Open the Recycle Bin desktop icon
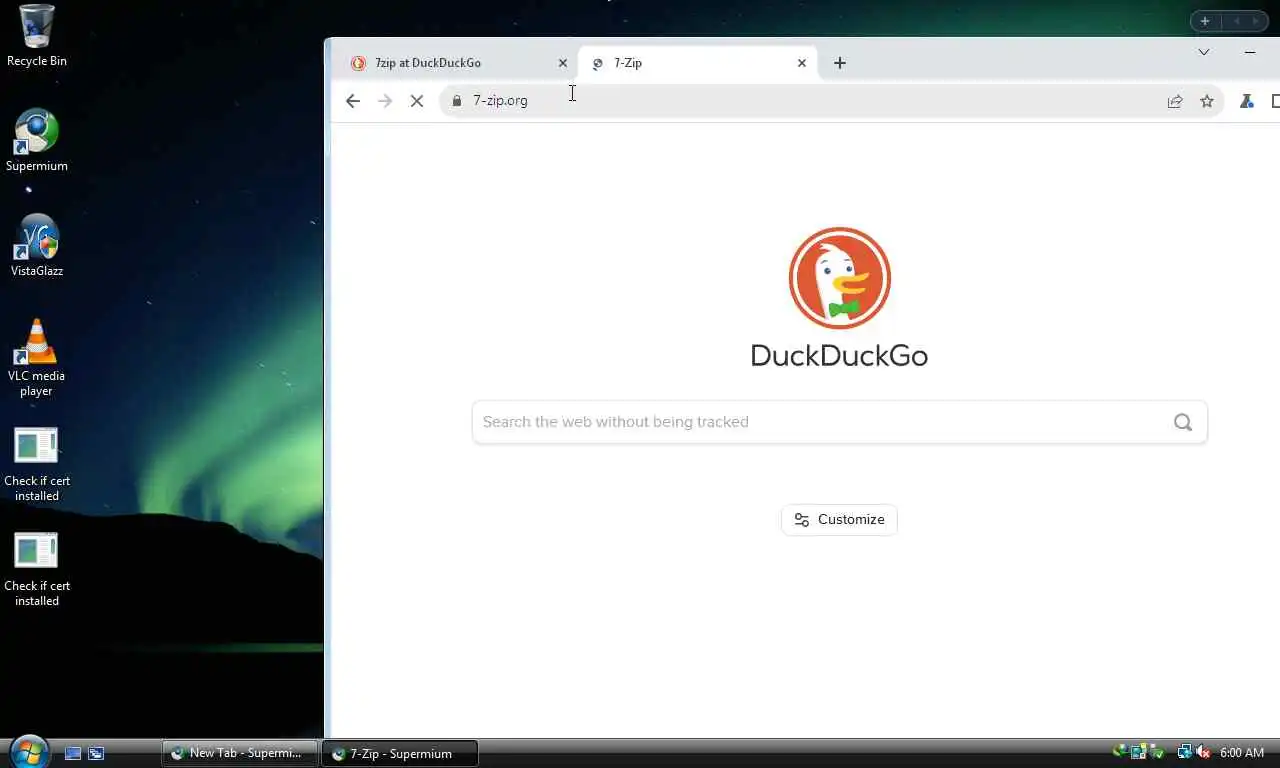The width and height of the screenshot is (1280, 768). tap(37, 35)
